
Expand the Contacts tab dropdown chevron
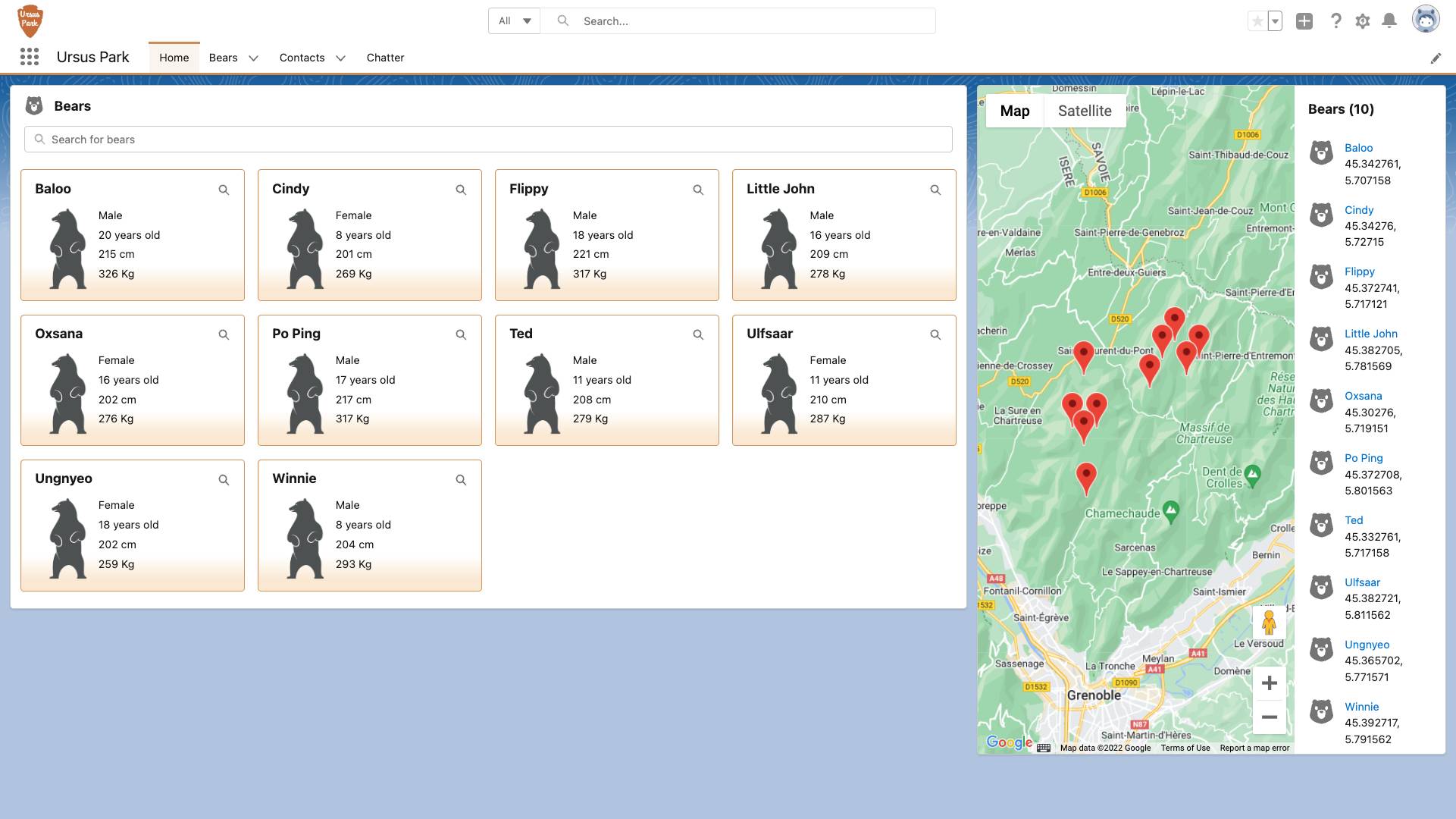[x=341, y=58]
